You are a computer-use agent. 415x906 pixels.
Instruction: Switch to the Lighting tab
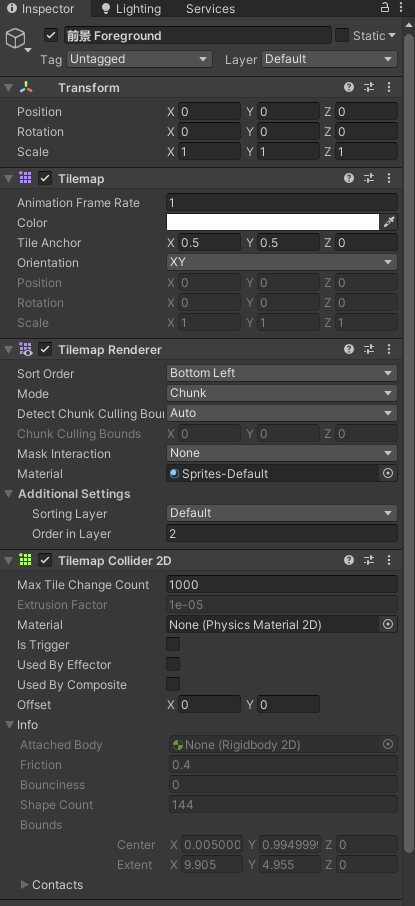131,9
